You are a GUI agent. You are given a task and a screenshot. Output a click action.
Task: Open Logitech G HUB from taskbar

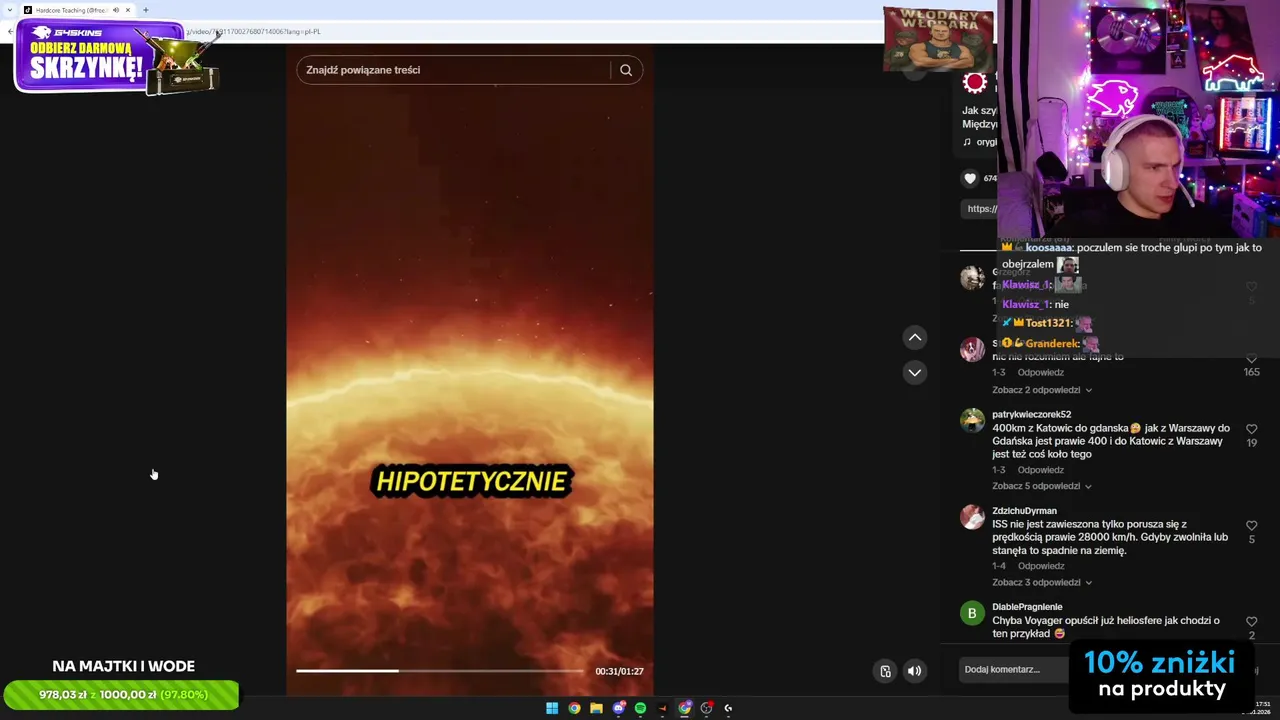pyautogui.click(x=728, y=708)
